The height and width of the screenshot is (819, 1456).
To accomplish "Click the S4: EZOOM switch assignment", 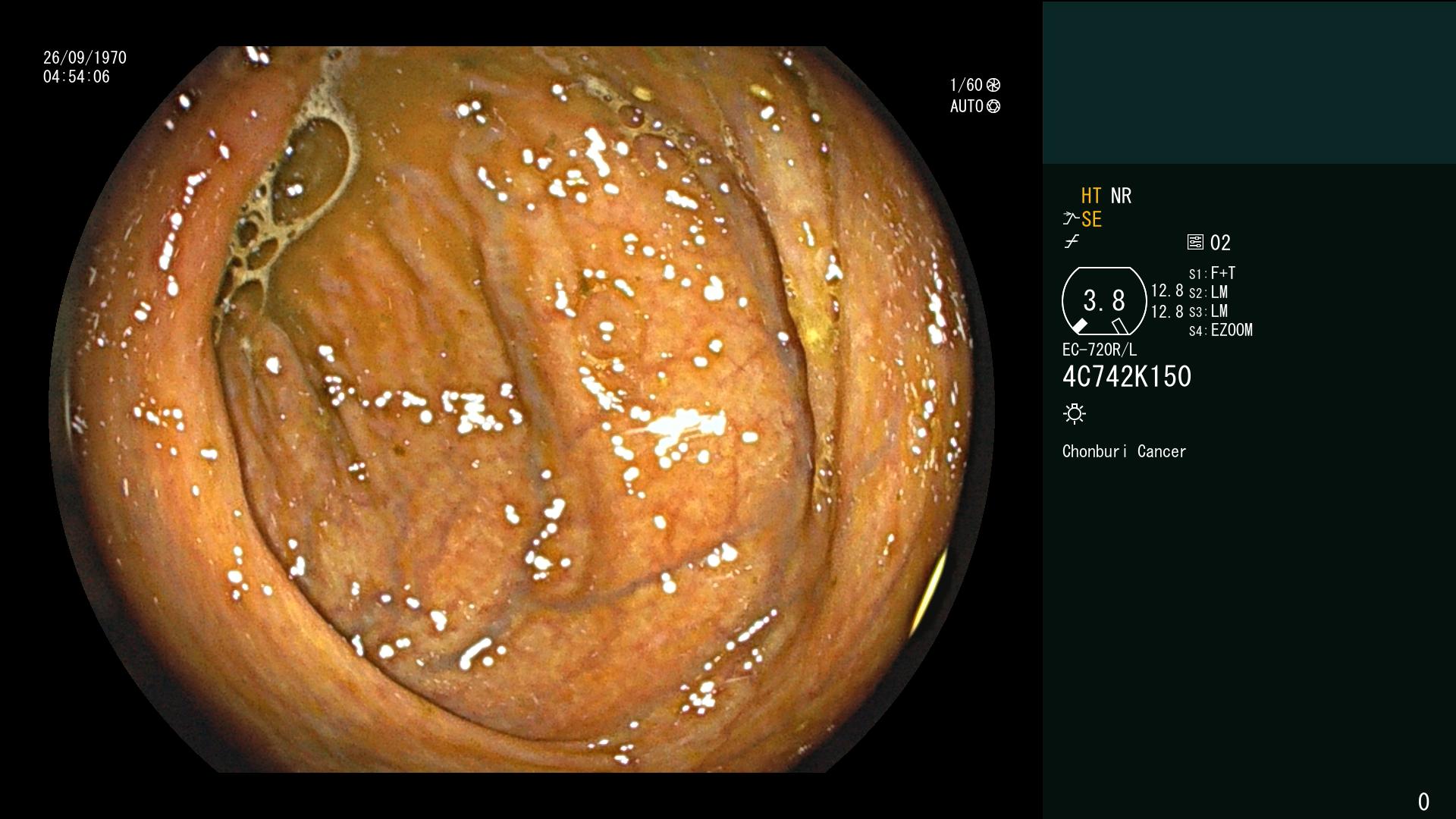I will pos(1221,330).
